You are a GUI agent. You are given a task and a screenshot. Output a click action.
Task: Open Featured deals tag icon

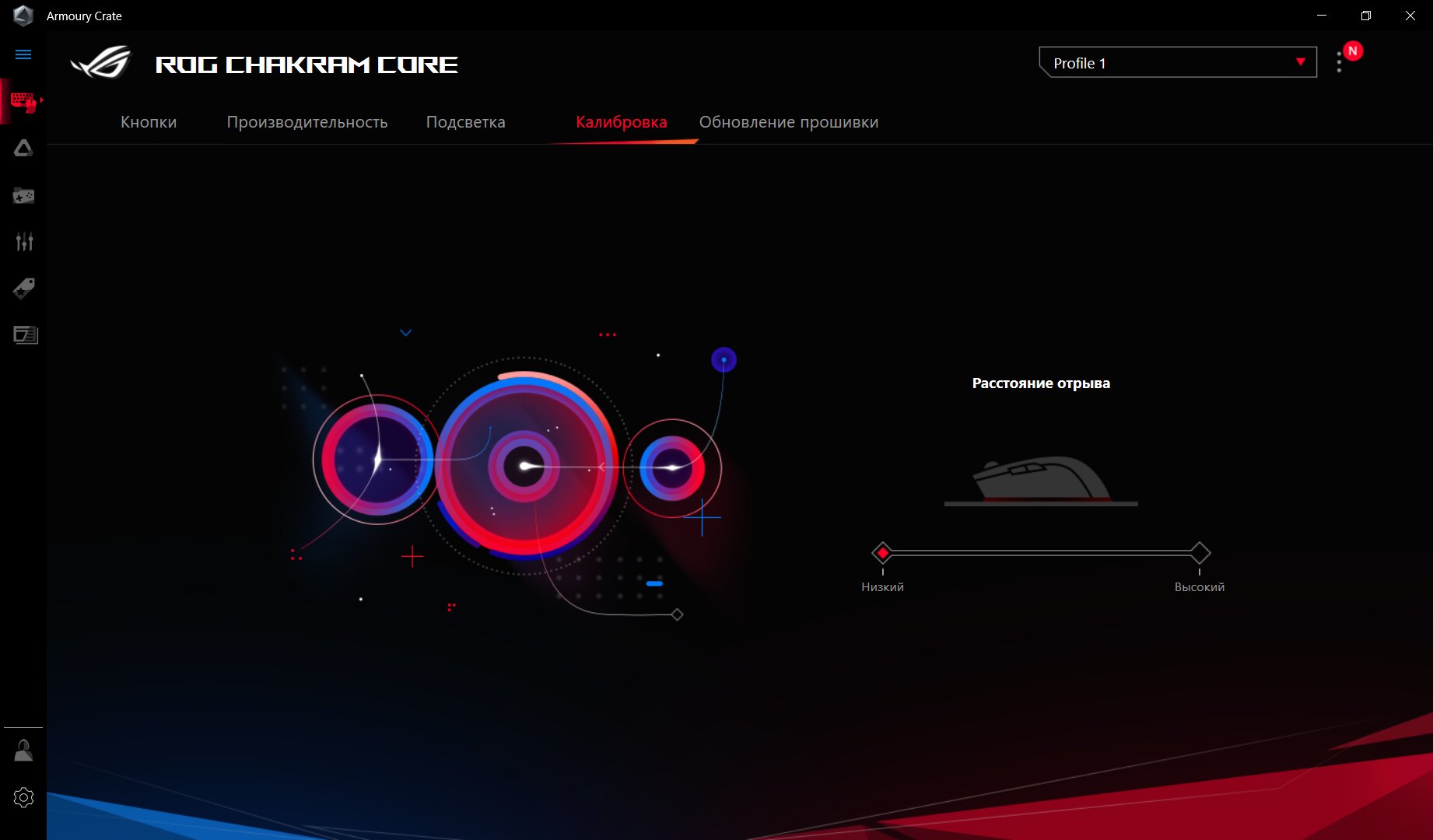(x=23, y=289)
